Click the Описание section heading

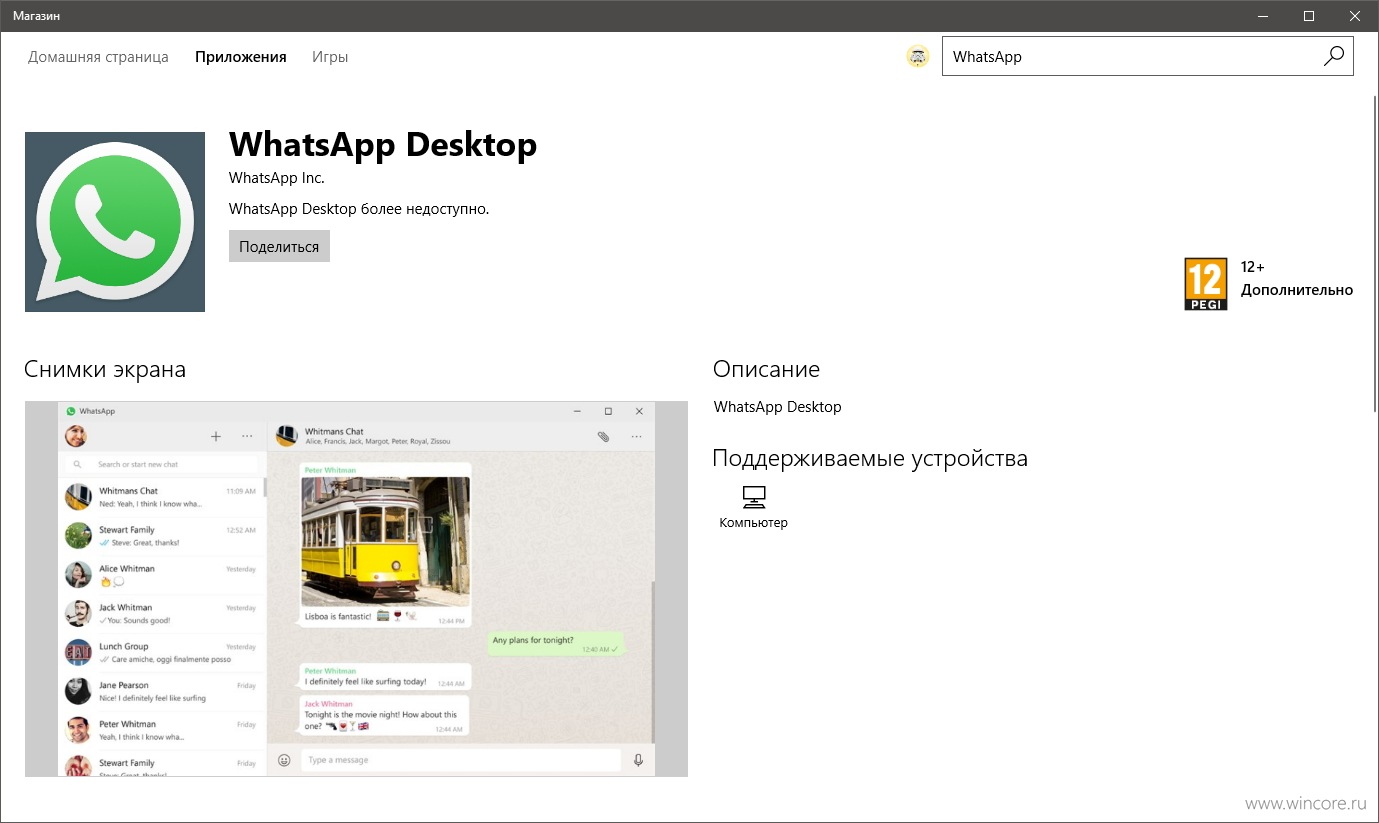[x=767, y=369]
